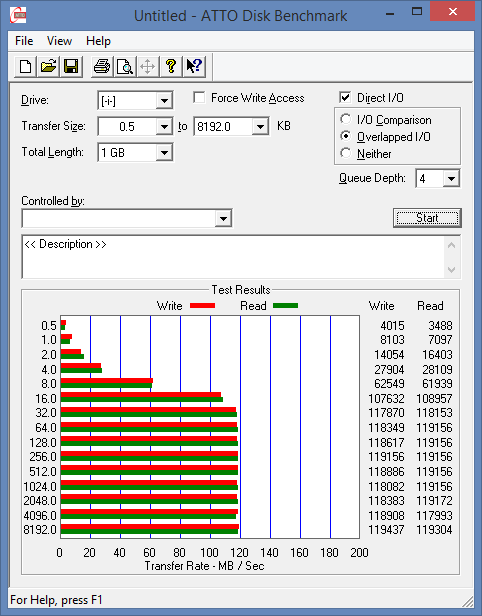The width and height of the screenshot is (482, 616).
Task: Print the results with printer icon
Action: point(102,66)
